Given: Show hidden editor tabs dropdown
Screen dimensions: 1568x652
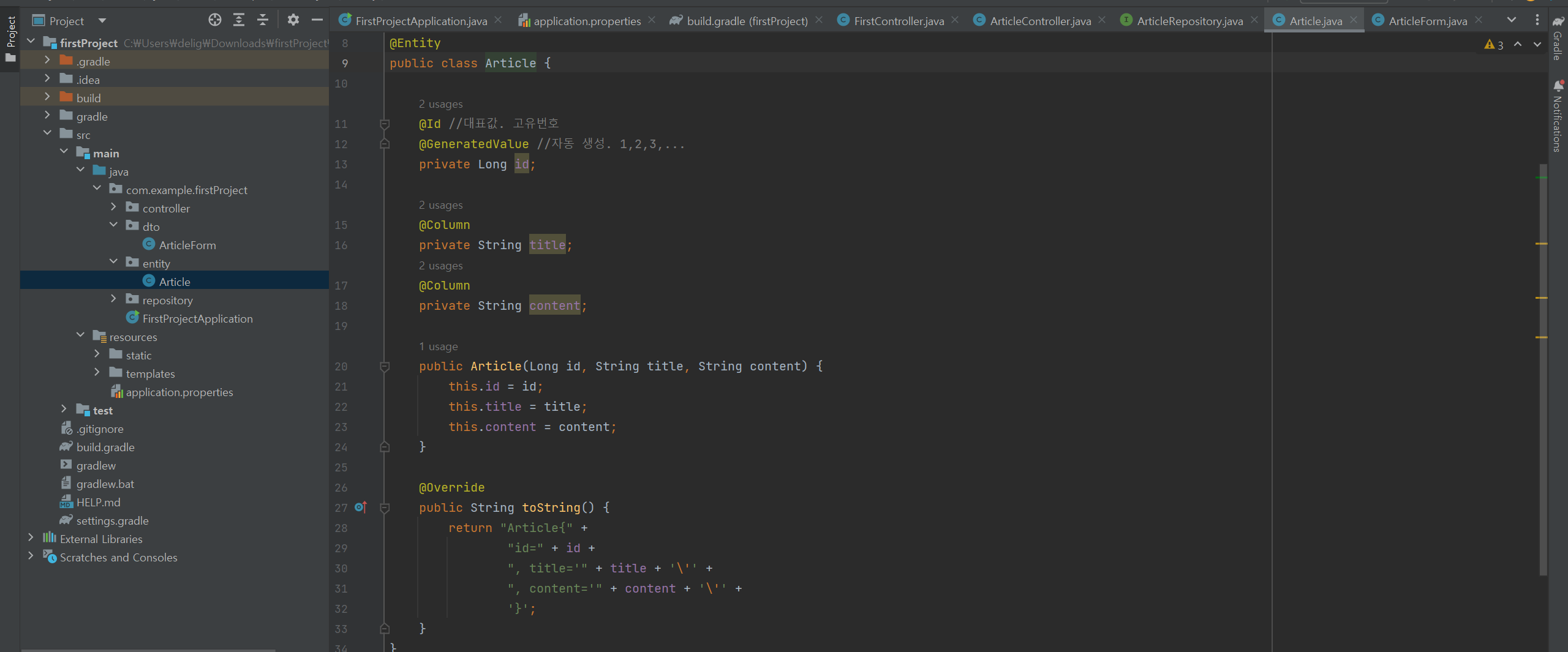Looking at the screenshot, I should click(x=1512, y=20).
